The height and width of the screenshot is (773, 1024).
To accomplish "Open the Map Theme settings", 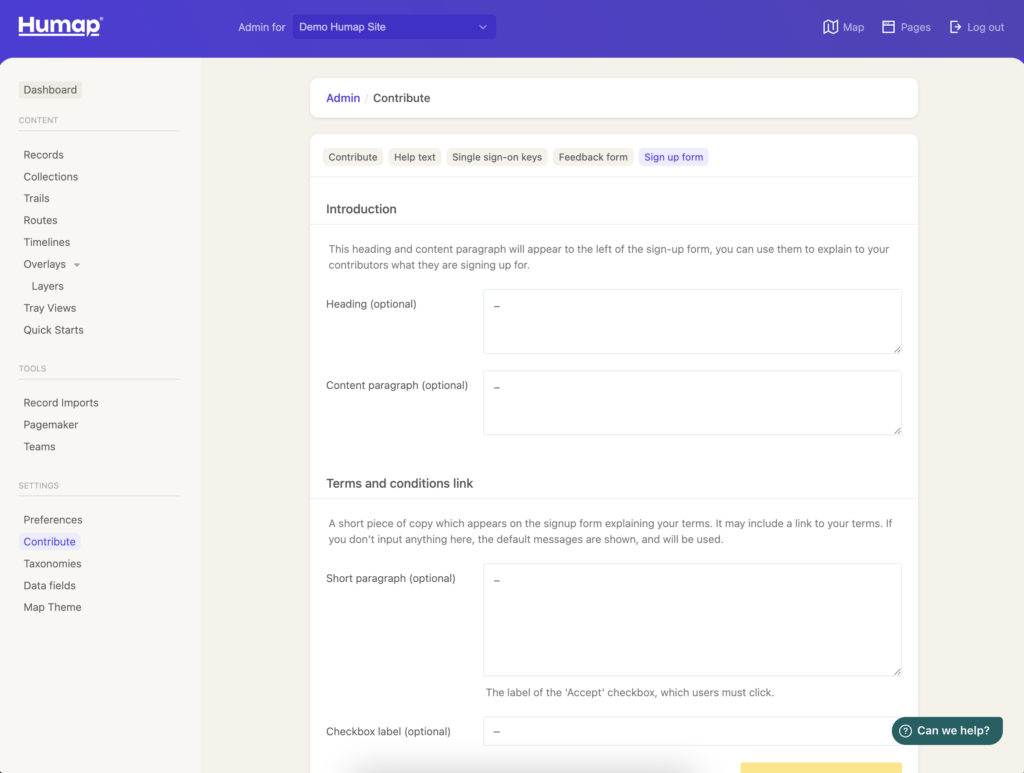I will pos(52,607).
